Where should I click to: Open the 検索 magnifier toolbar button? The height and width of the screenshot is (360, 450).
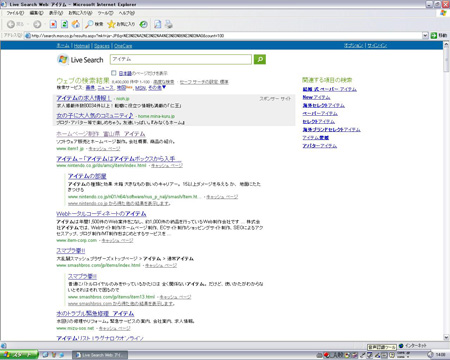94,24
